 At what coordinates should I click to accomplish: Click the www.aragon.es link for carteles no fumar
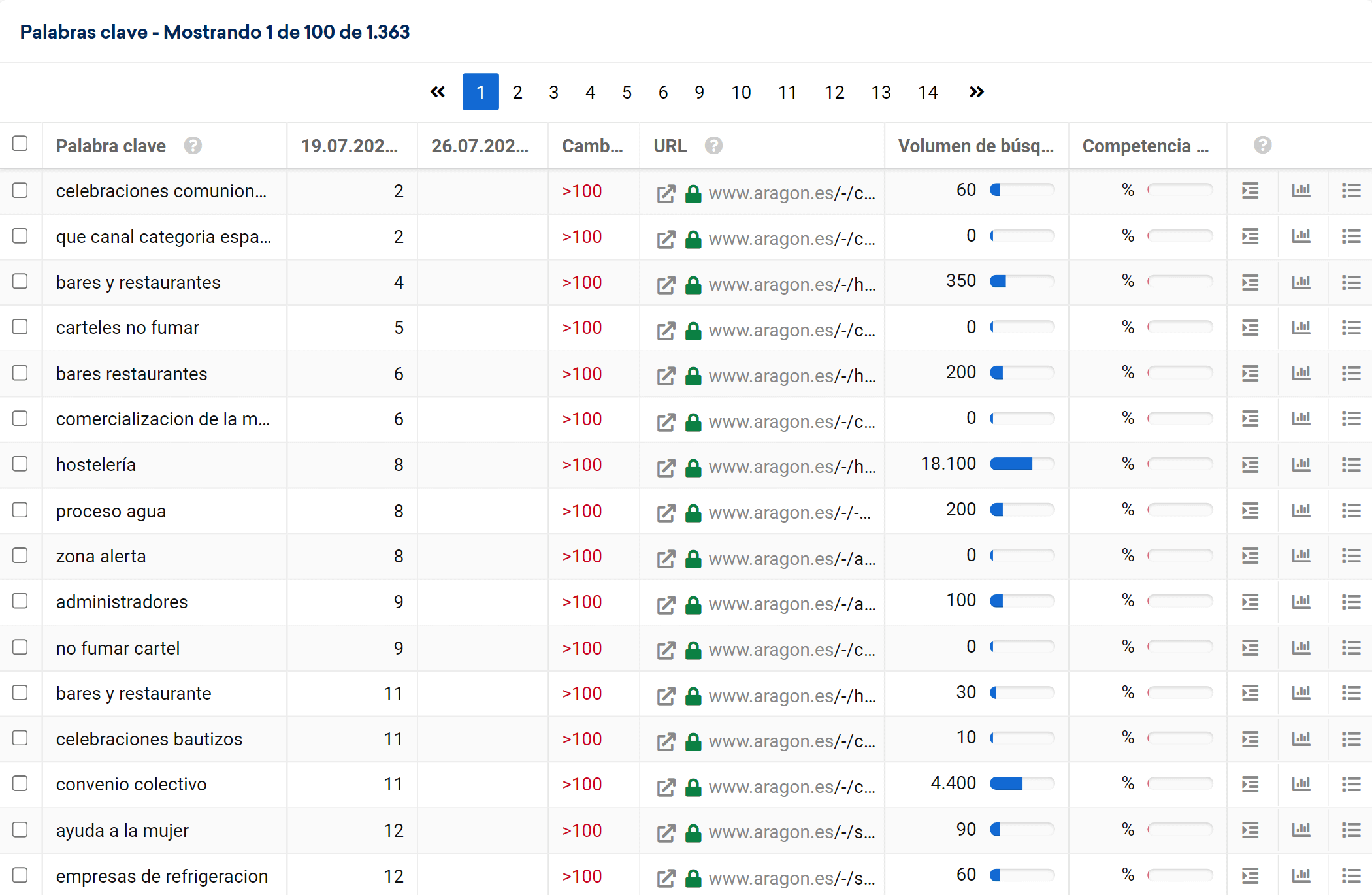791,331
